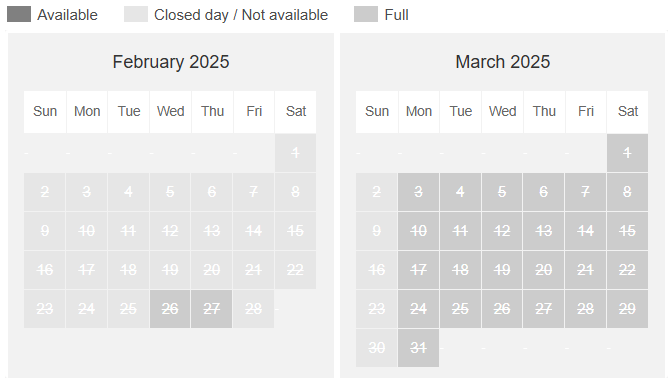Click the Closed day legend swatch

(x=136, y=14)
